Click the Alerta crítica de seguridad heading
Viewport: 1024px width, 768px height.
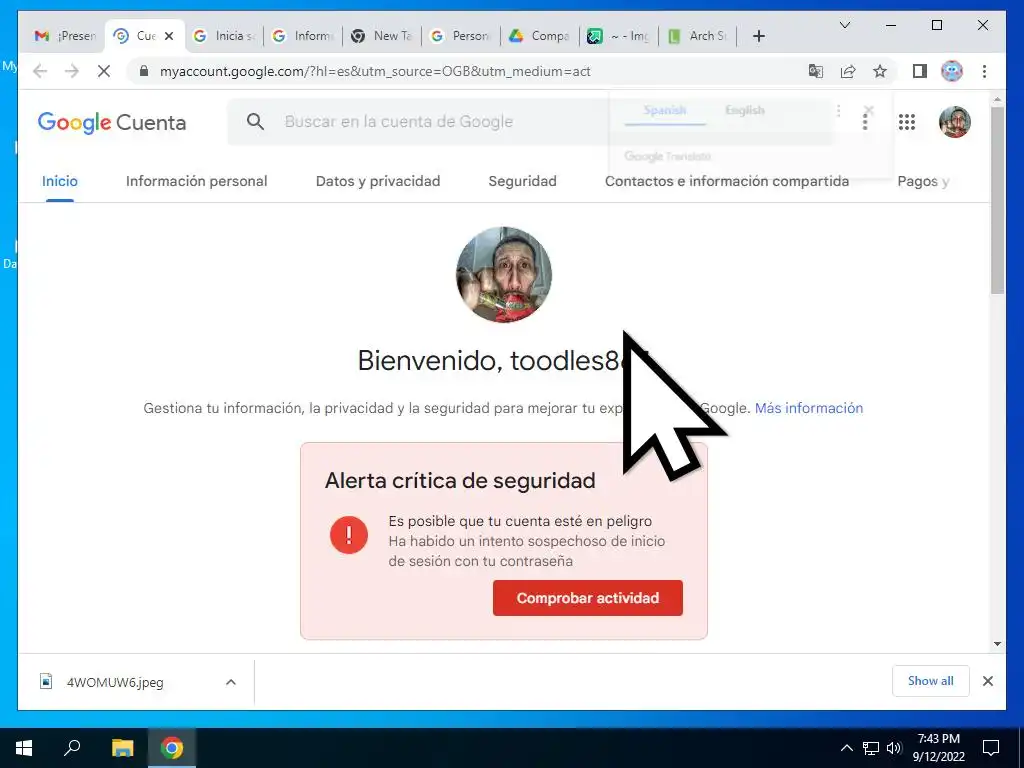point(460,481)
